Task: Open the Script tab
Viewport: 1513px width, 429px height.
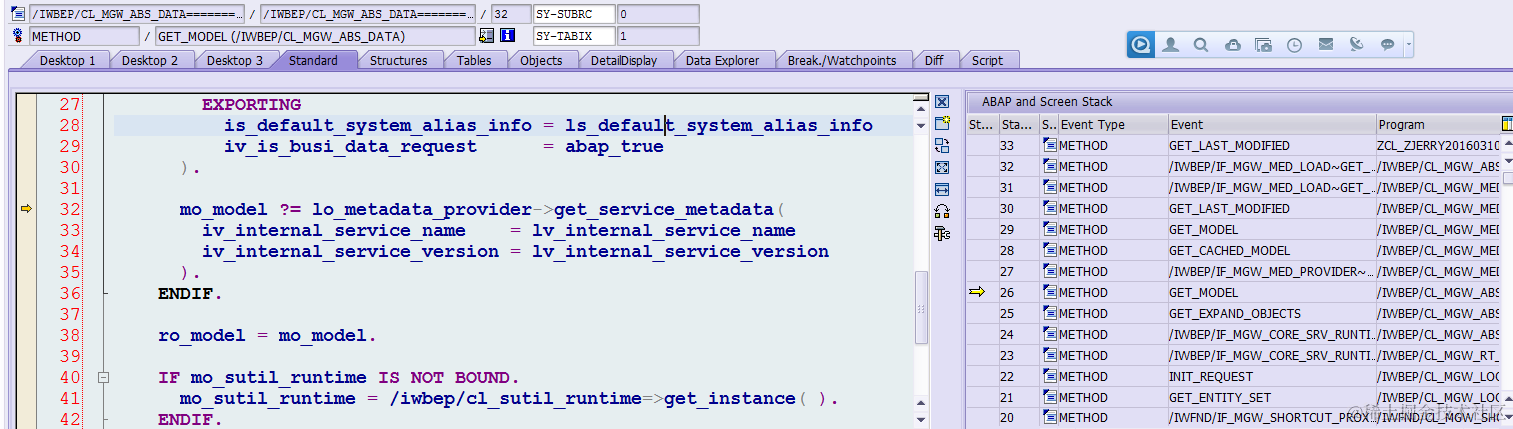Action: [987, 60]
